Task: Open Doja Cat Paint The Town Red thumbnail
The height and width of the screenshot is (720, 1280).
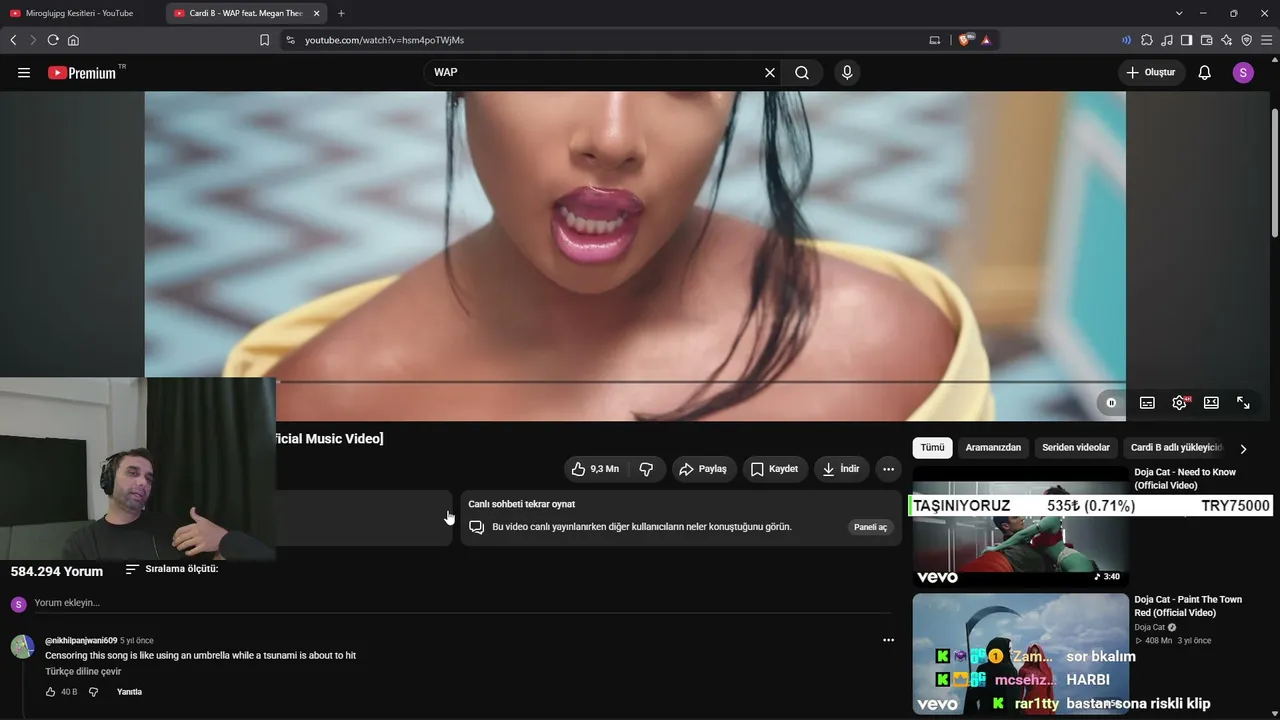Action: (1020, 654)
